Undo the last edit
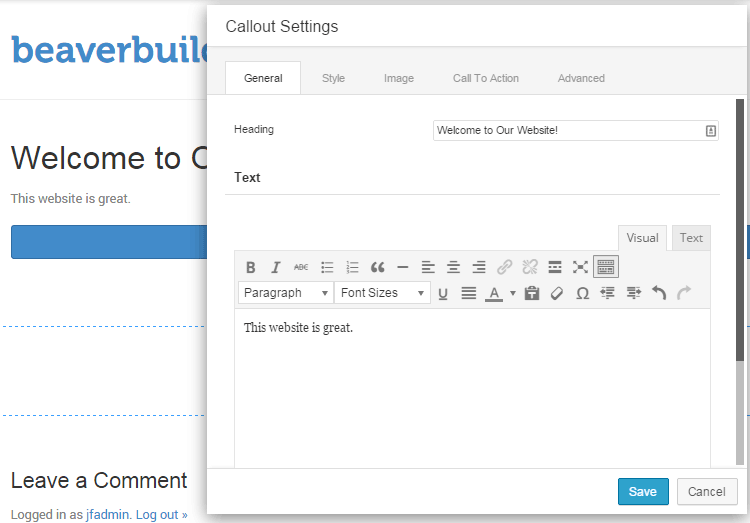750x523 pixels. pyautogui.click(x=659, y=293)
